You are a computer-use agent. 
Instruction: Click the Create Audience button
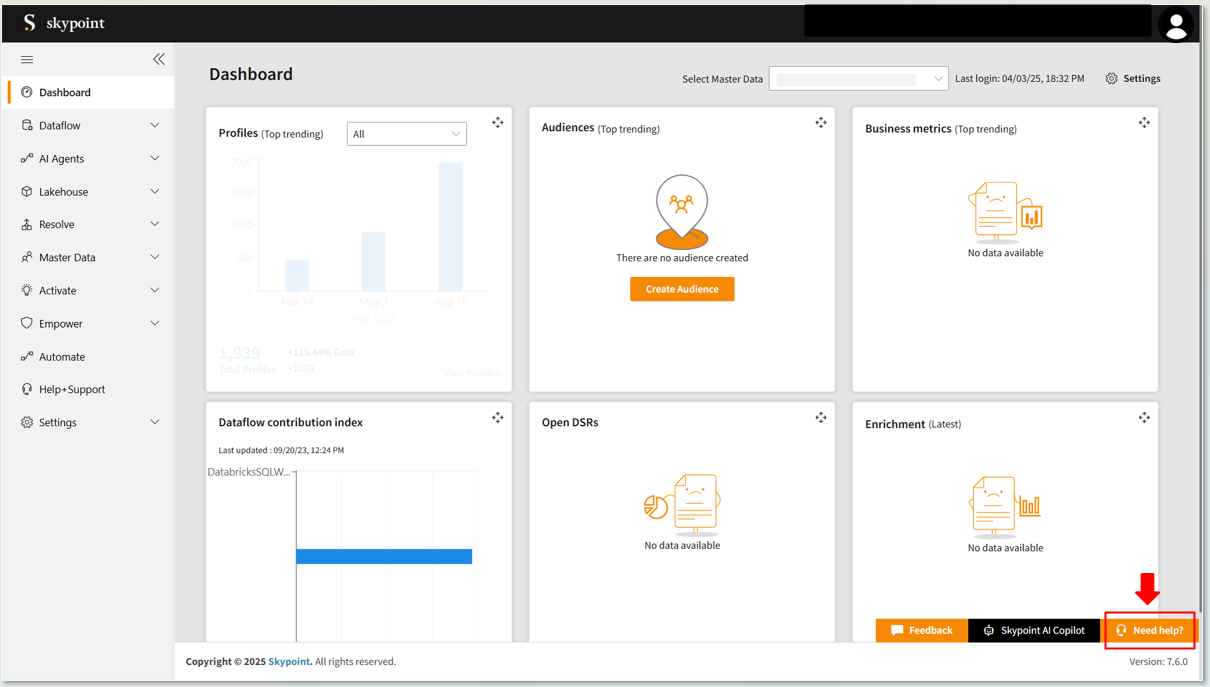point(682,289)
